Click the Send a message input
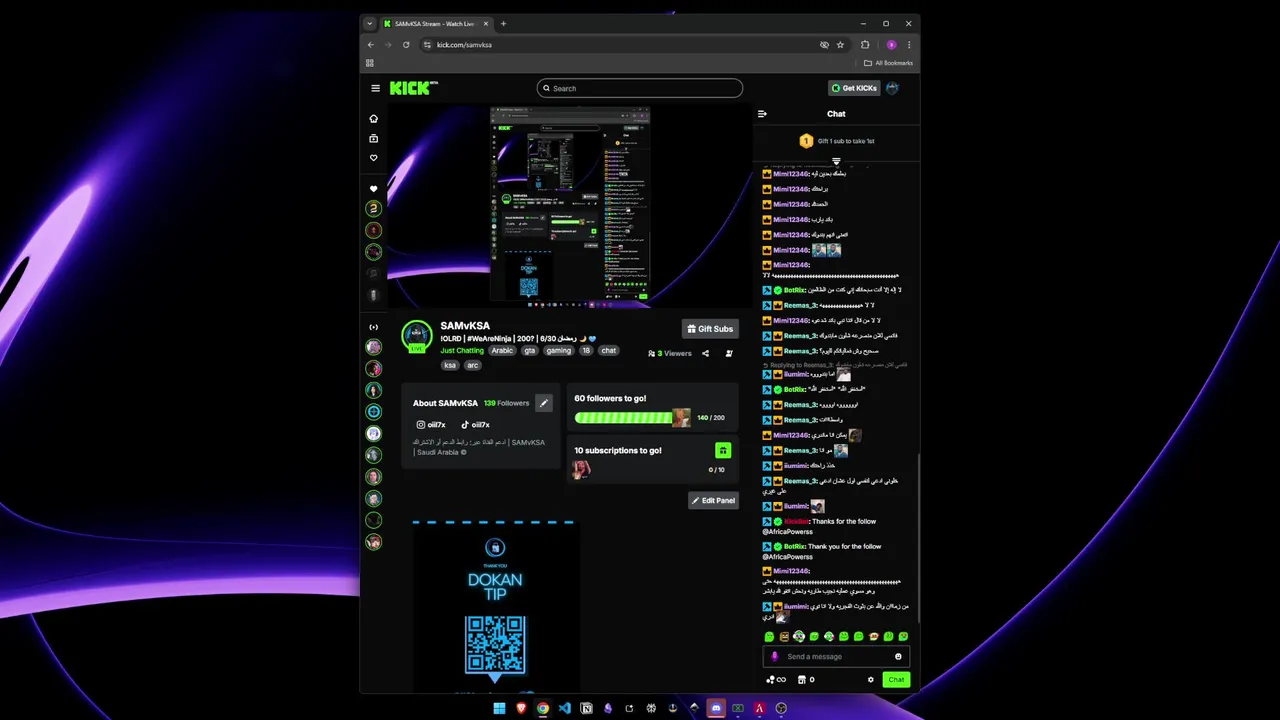Screen dimensions: 1280x720 coord(837,657)
